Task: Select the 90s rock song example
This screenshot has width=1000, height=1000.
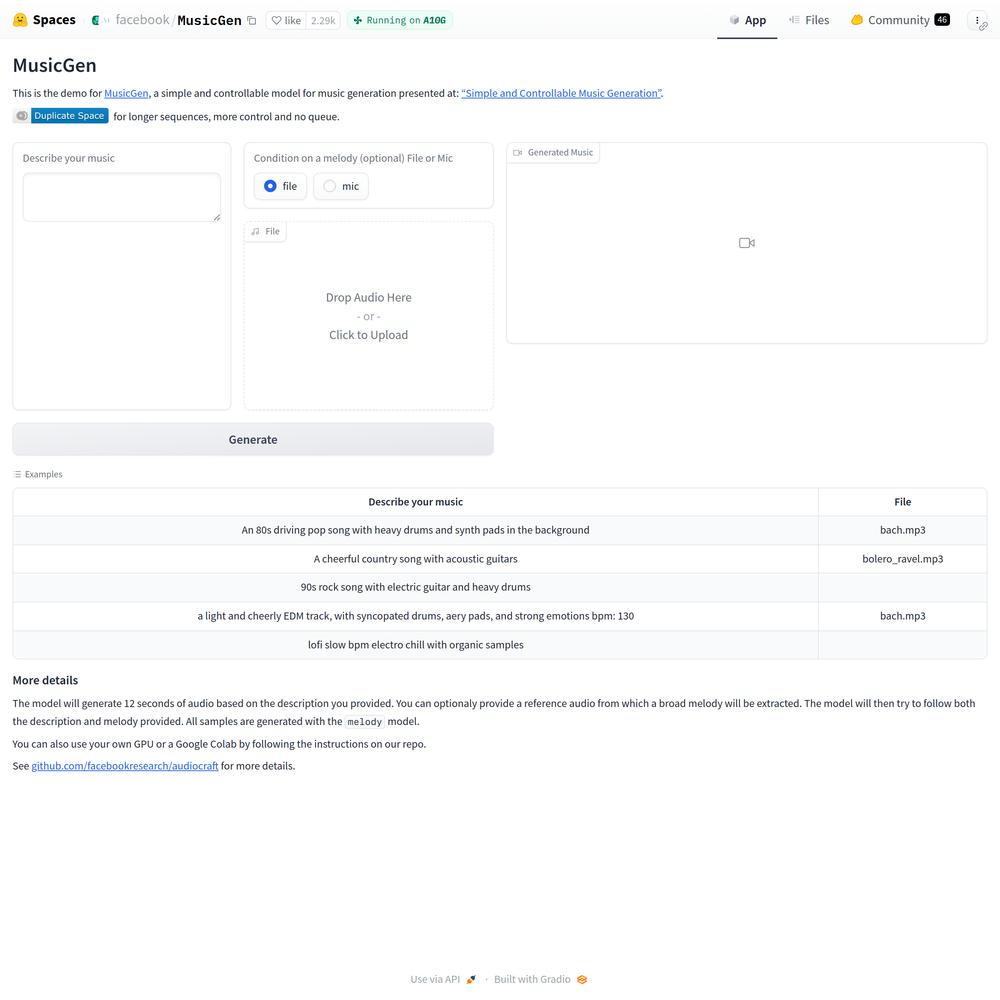Action: (x=415, y=587)
